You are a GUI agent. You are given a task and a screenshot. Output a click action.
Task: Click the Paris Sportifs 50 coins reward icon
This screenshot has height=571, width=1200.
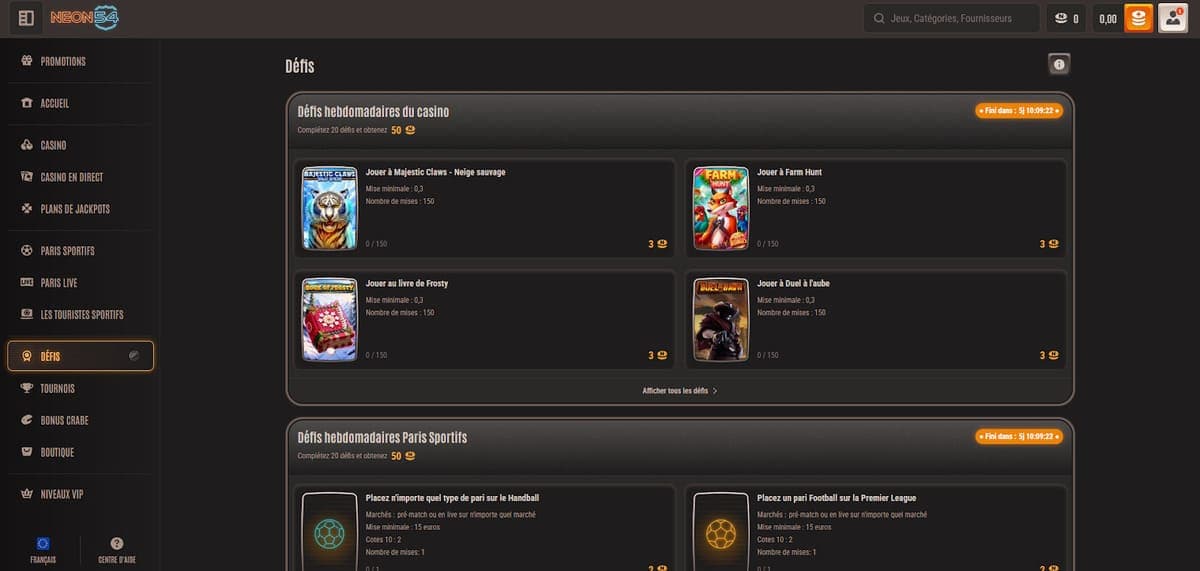[x=410, y=456]
